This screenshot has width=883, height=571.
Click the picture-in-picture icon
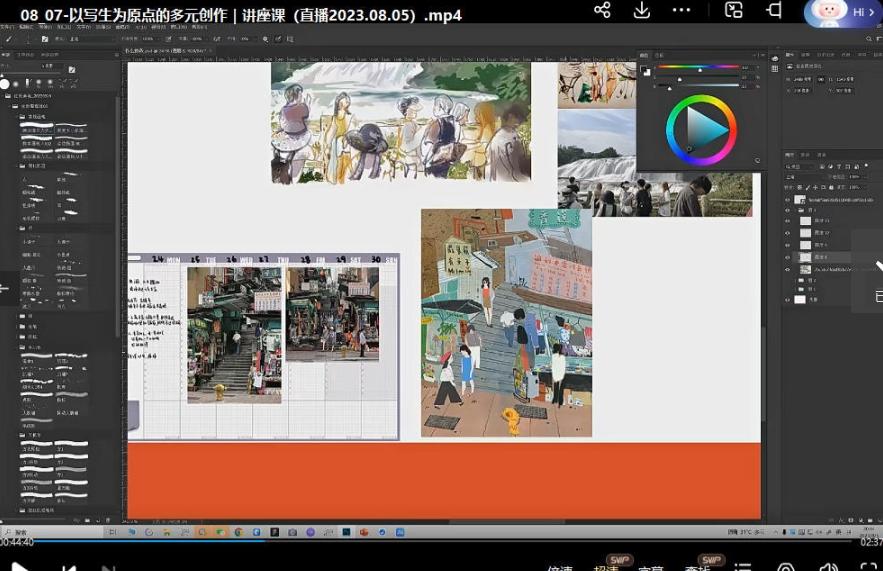(x=734, y=10)
